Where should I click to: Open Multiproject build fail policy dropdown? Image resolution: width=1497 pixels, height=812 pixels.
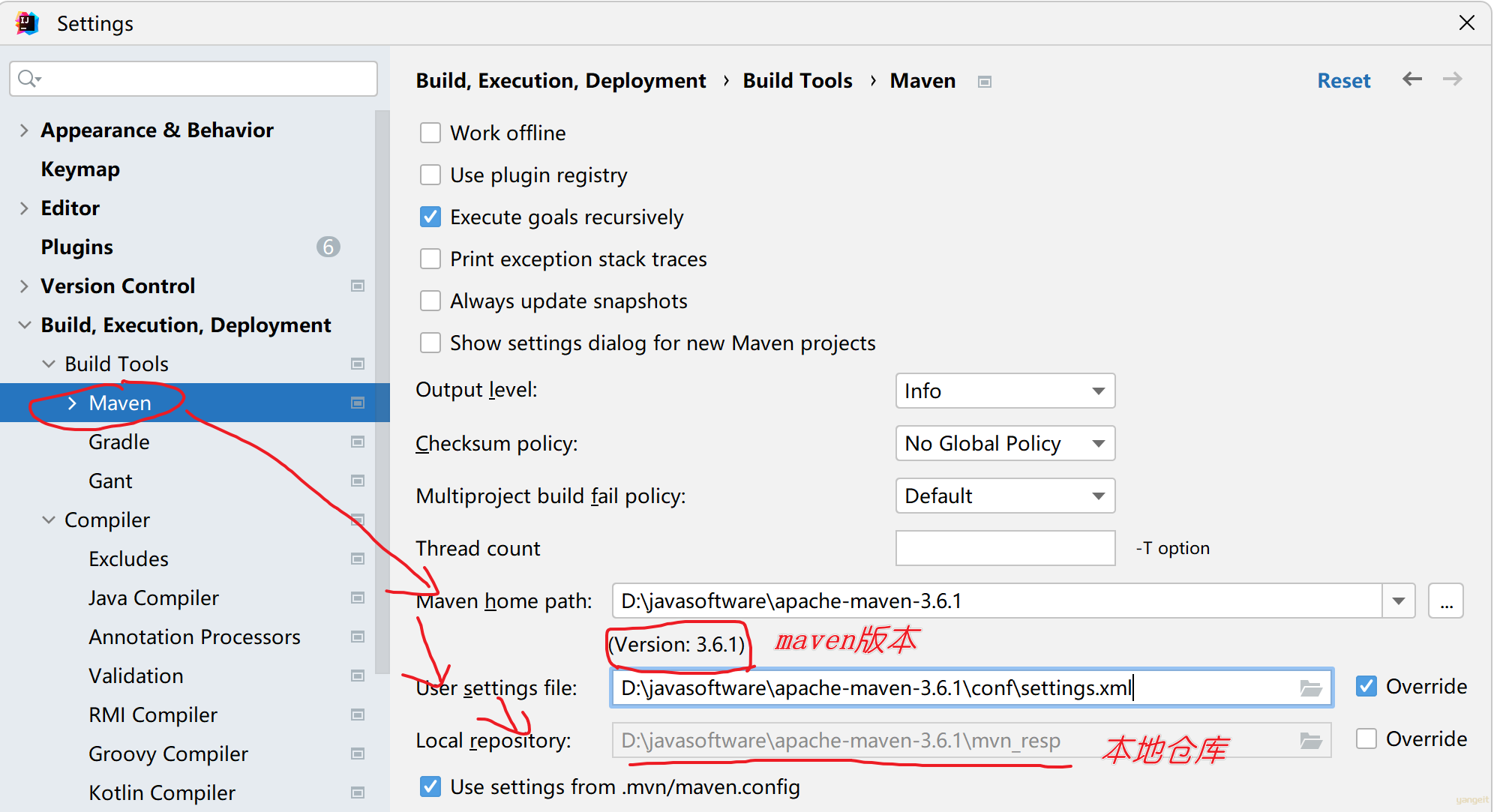[1005, 496]
